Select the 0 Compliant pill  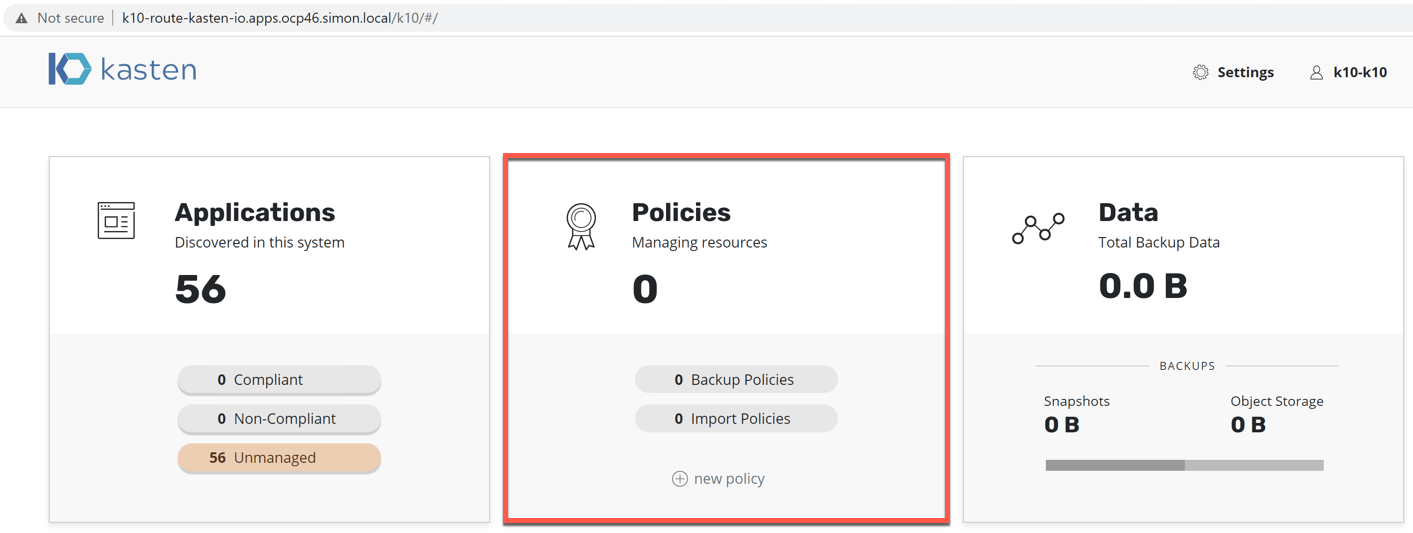point(279,380)
